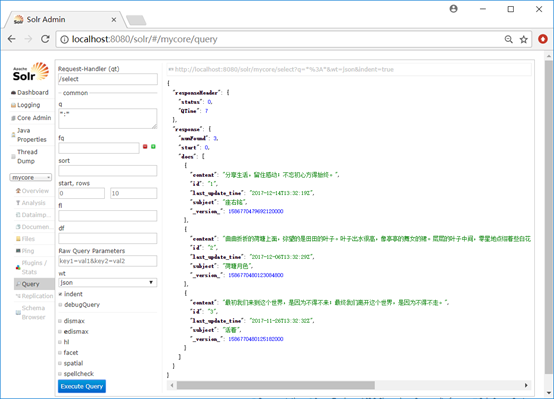Click the vertical page scrollbar
The width and height of the screenshot is (554, 399).
point(548,216)
